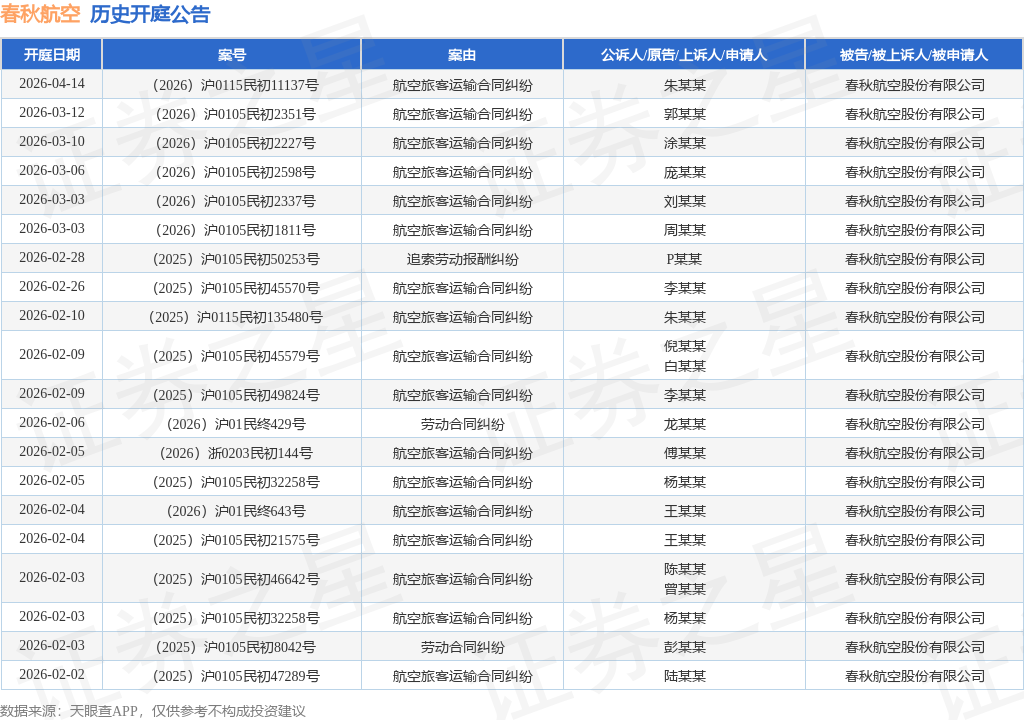This screenshot has width=1024, height=720.
Task: Click the date 2026-03-12
Action: click(52, 112)
